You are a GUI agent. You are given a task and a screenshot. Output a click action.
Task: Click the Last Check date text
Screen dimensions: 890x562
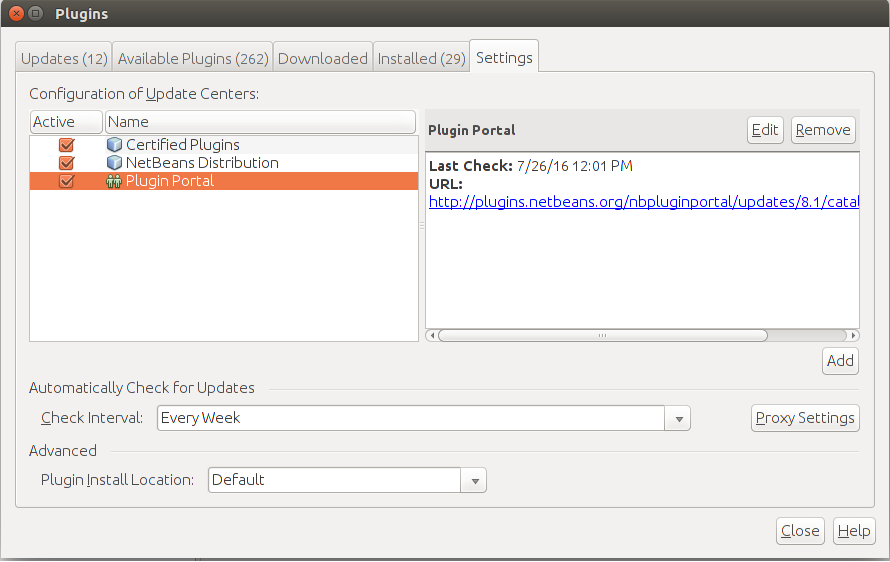[574, 166]
